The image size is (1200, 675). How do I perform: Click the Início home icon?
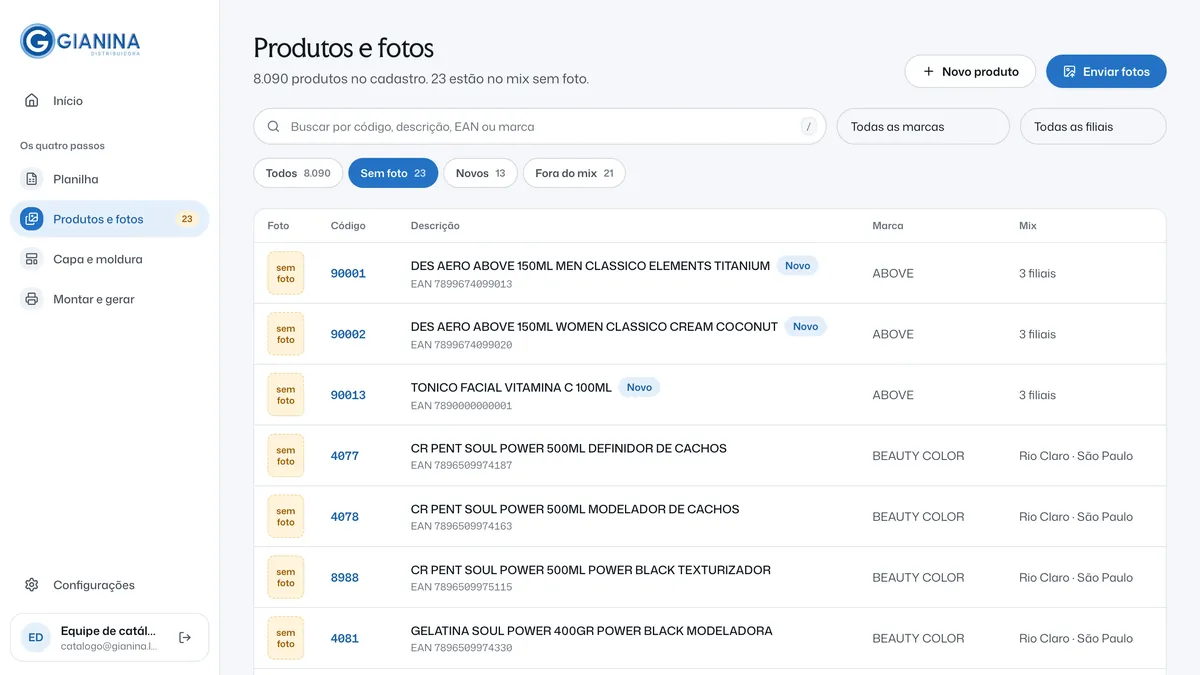32,100
